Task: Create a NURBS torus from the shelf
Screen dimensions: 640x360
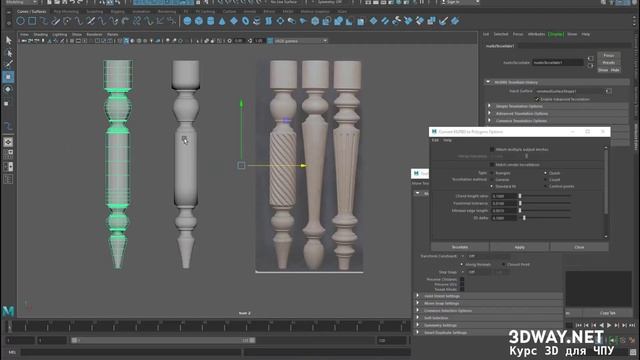Action: (x=245, y=20)
